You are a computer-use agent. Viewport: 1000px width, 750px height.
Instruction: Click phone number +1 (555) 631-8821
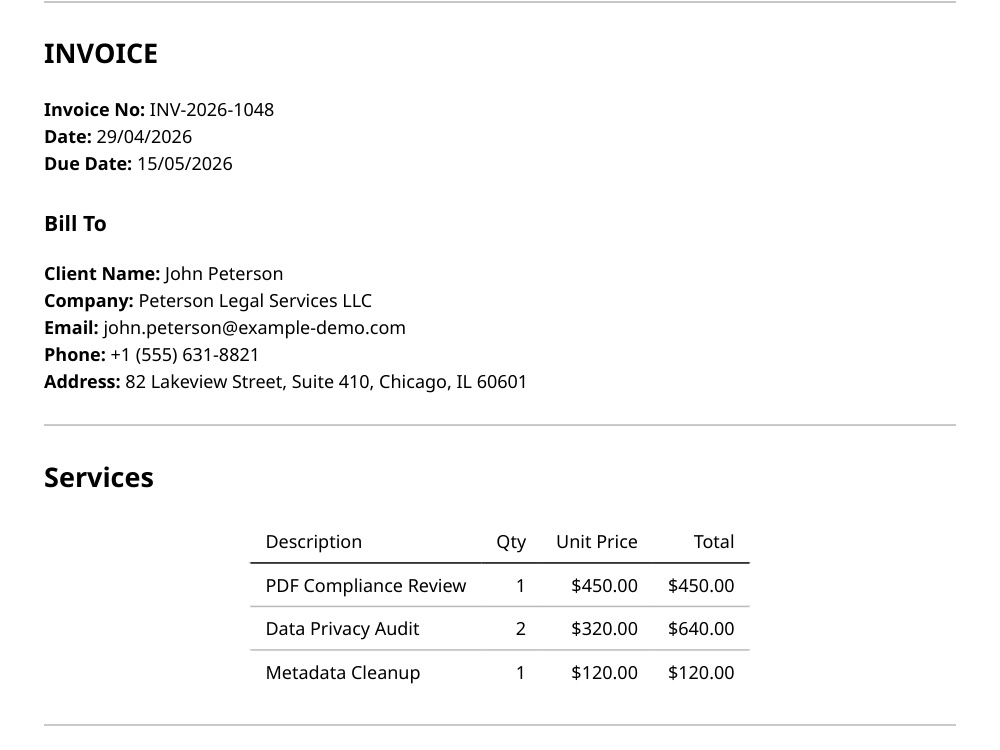(185, 355)
